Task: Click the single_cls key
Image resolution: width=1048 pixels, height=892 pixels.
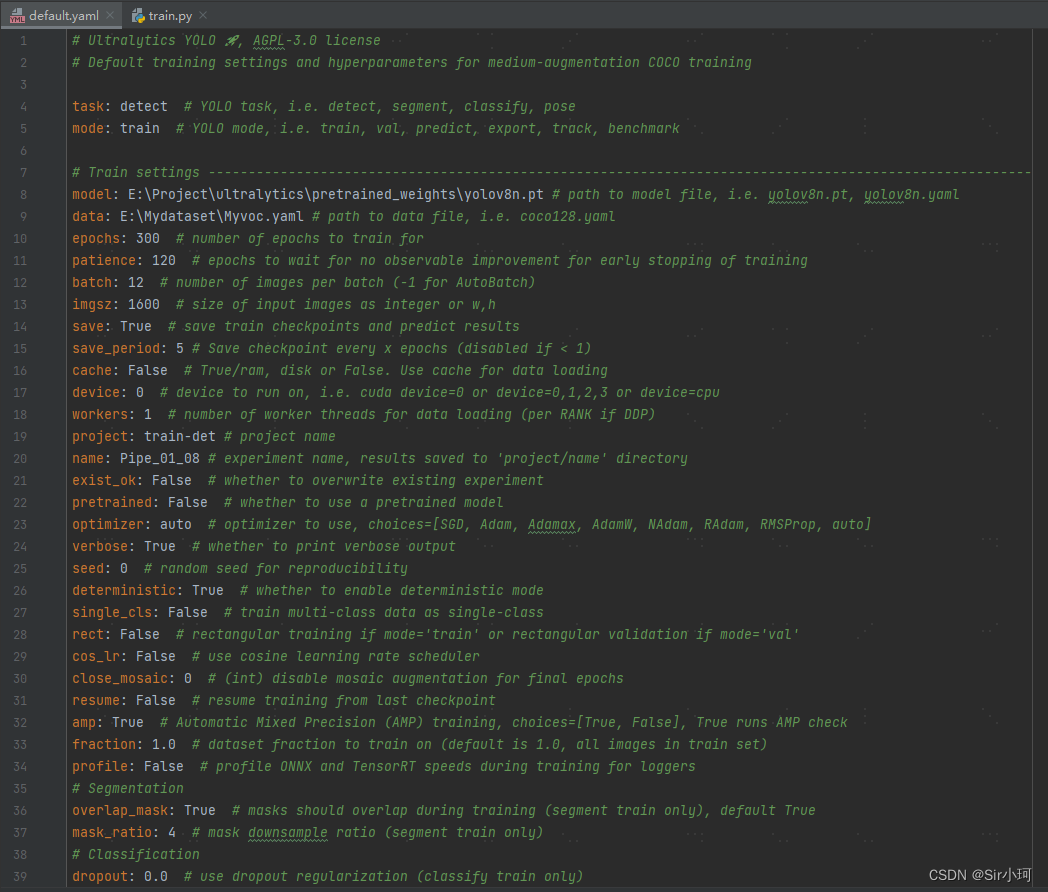Action: tap(112, 613)
